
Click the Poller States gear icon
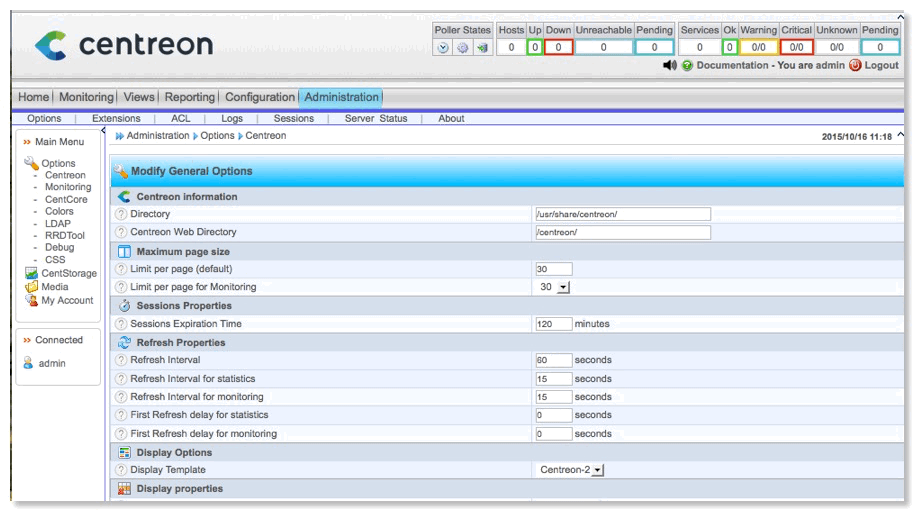[x=463, y=47]
